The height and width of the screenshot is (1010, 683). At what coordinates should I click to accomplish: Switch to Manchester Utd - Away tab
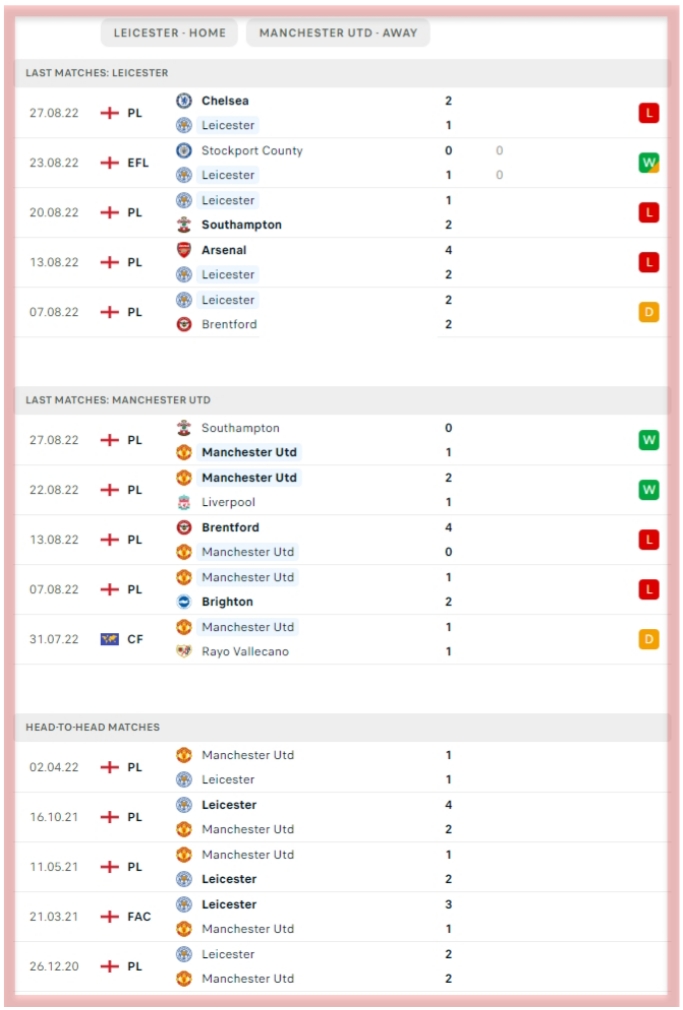point(338,33)
